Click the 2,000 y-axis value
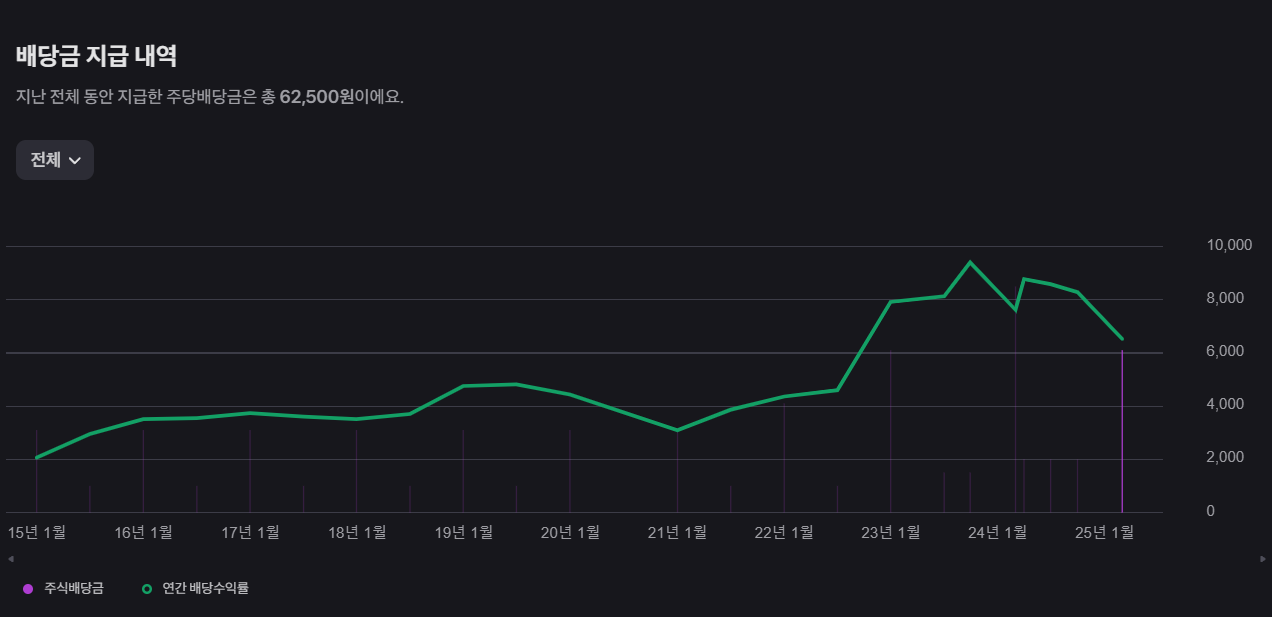The height and width of the screenshot is (617, 1272). tap(1225, 457)
